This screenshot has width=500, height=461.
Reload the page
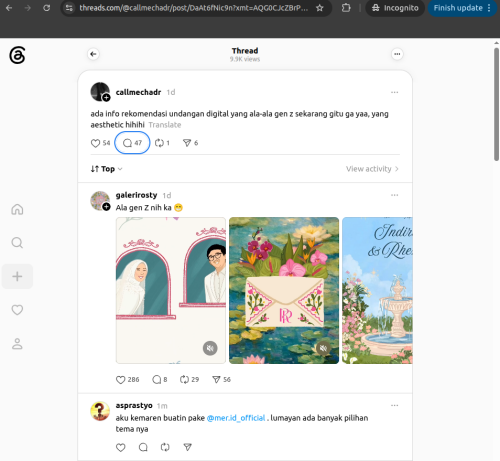click(47, 8)
